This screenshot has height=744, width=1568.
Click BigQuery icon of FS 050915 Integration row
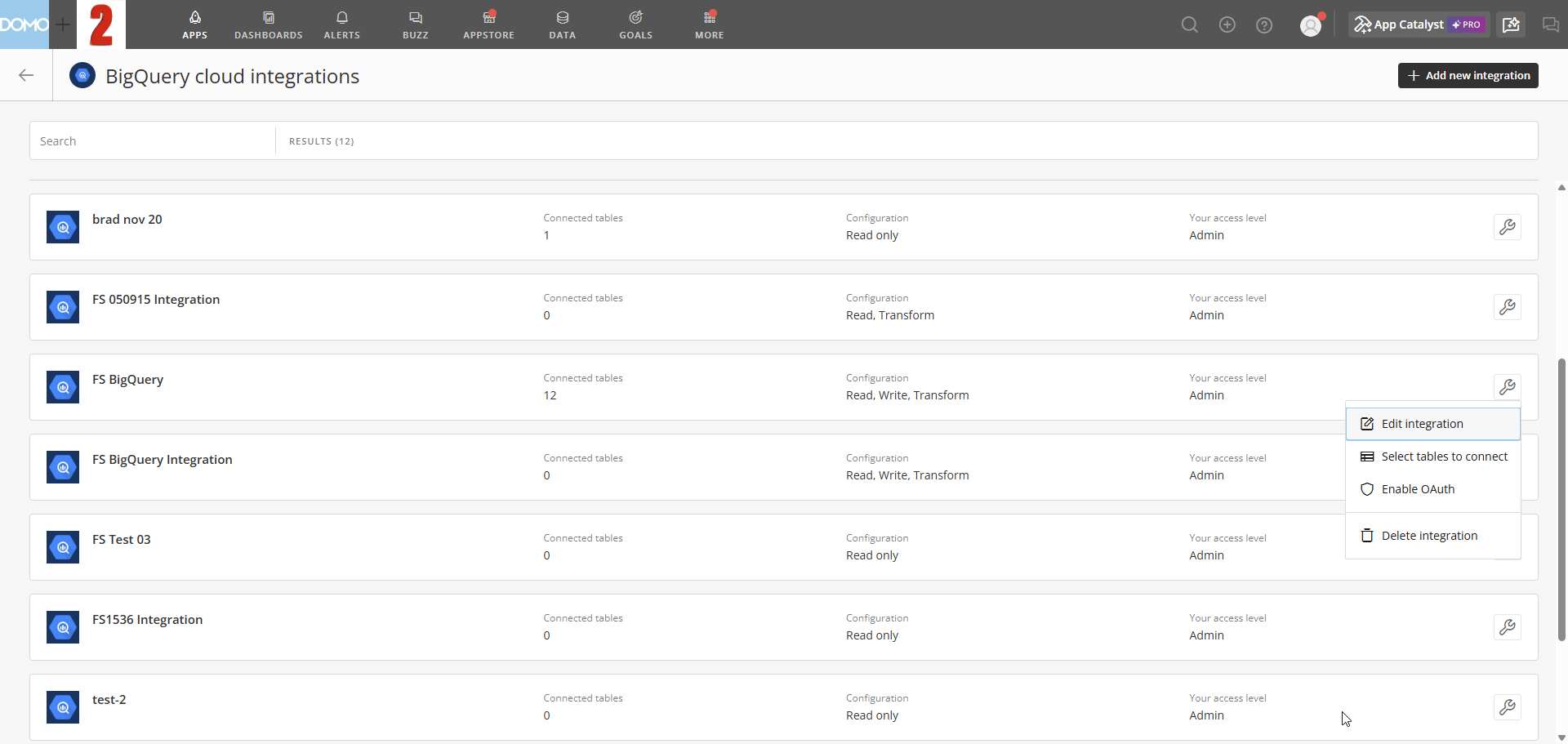[x=63, y=307]
